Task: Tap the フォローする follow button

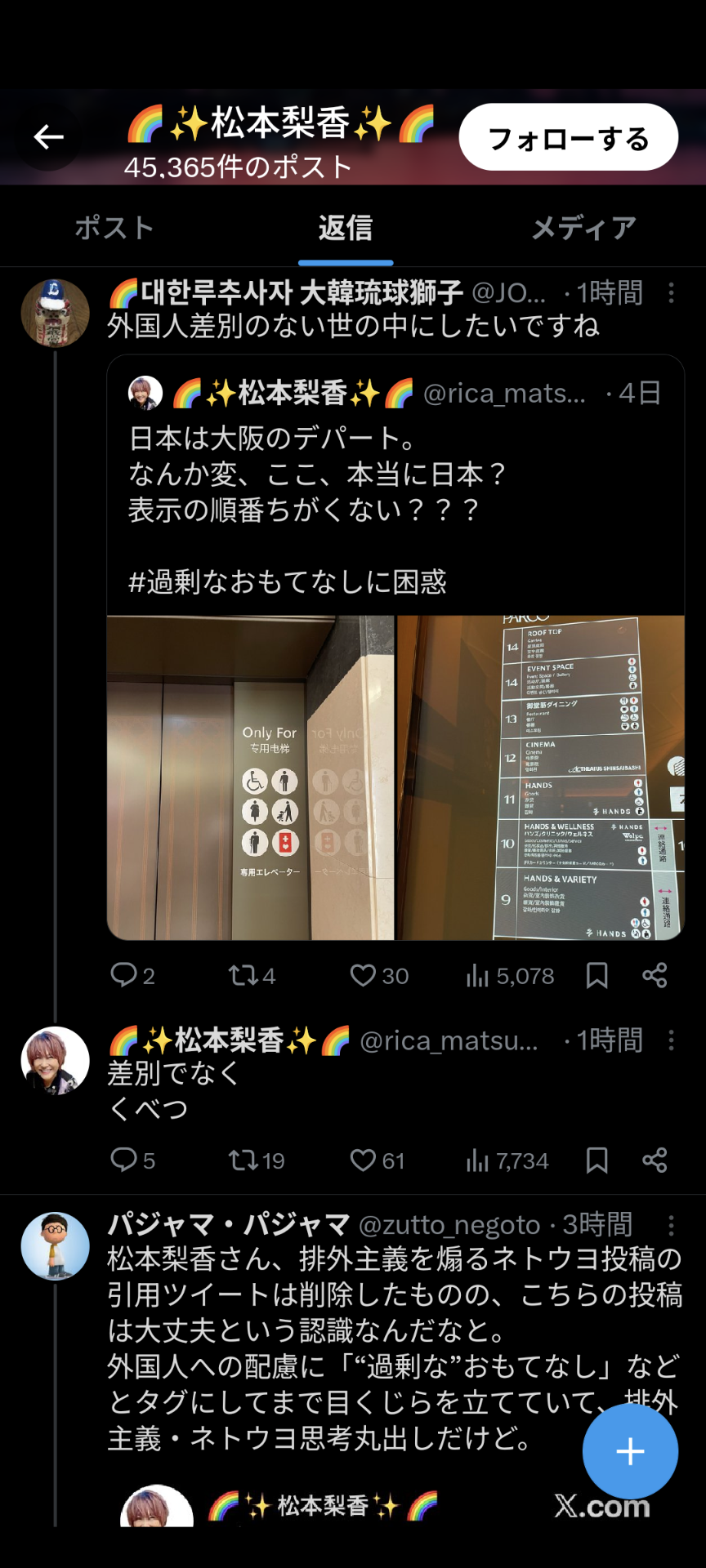Action: [568, 137]
